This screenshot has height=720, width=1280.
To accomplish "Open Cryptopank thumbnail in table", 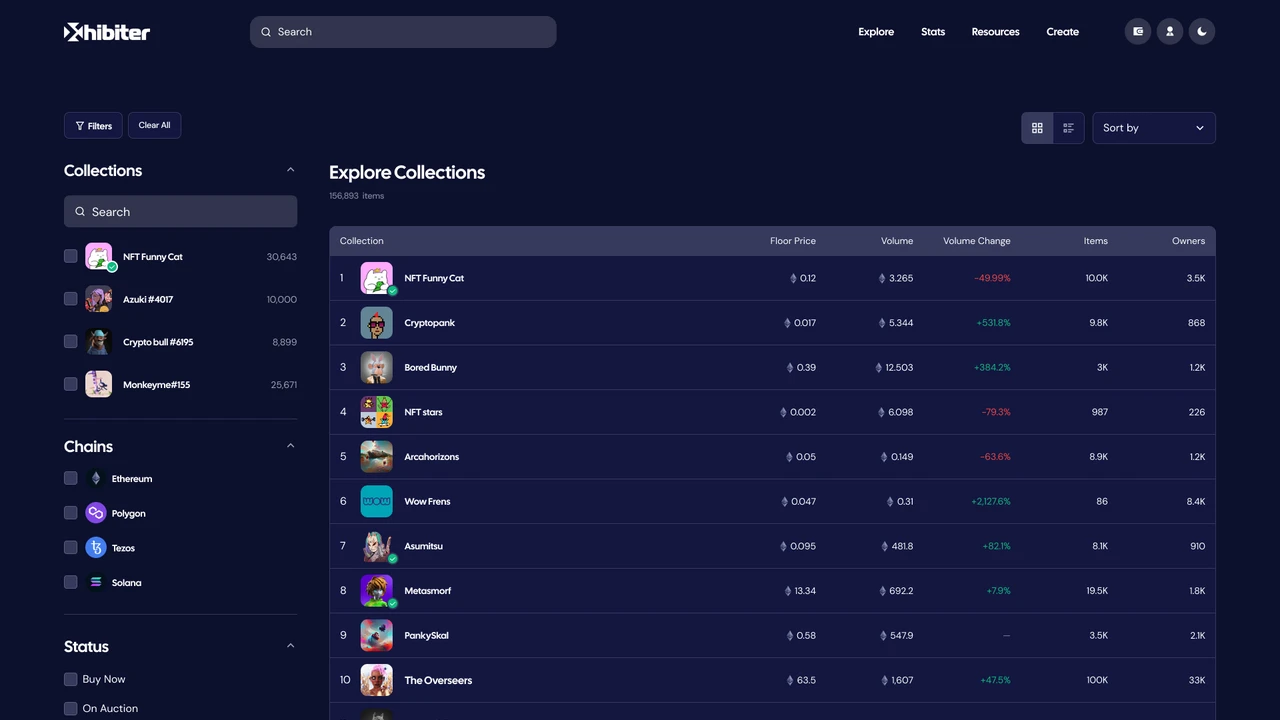I will [x=377, y=323].
